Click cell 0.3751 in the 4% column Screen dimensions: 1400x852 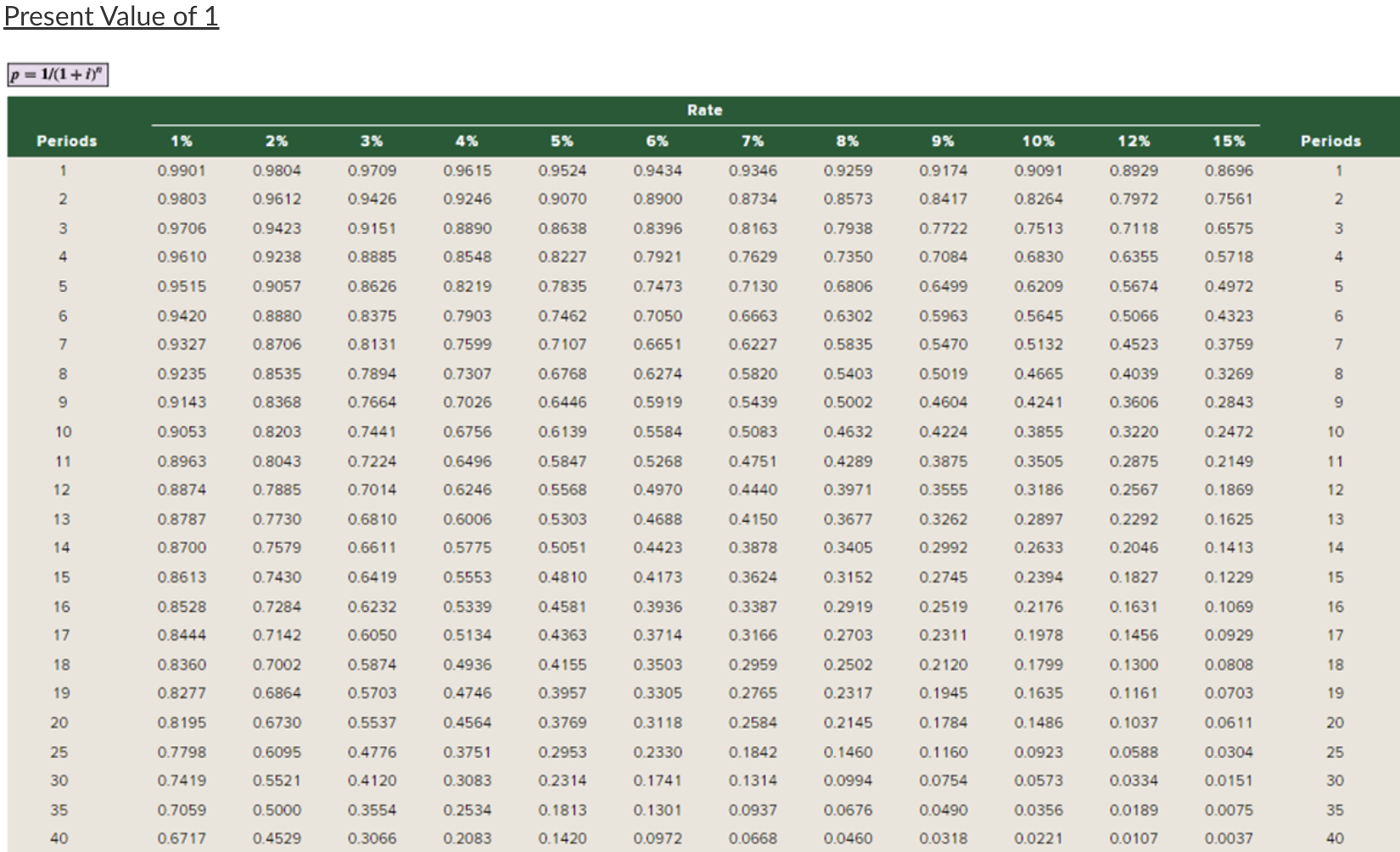coord(467,752)
